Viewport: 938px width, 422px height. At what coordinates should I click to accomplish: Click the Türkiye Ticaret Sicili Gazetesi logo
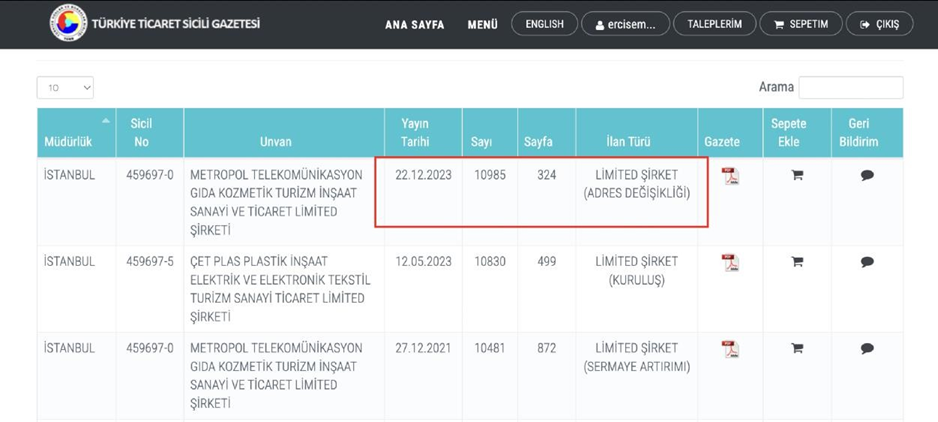(x=68, y=24)
